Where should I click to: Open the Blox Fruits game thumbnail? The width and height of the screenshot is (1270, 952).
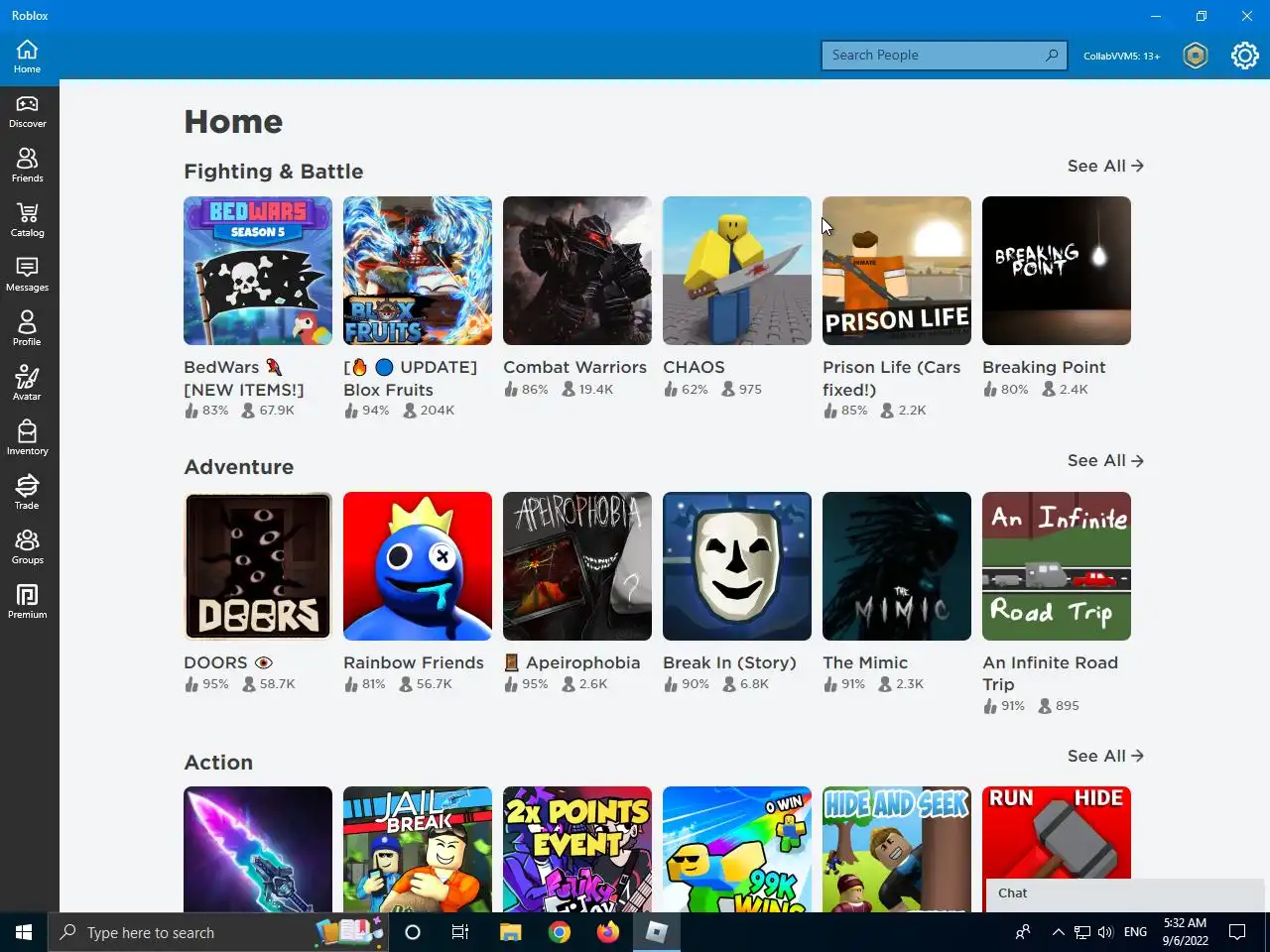[x=418, y=271]
